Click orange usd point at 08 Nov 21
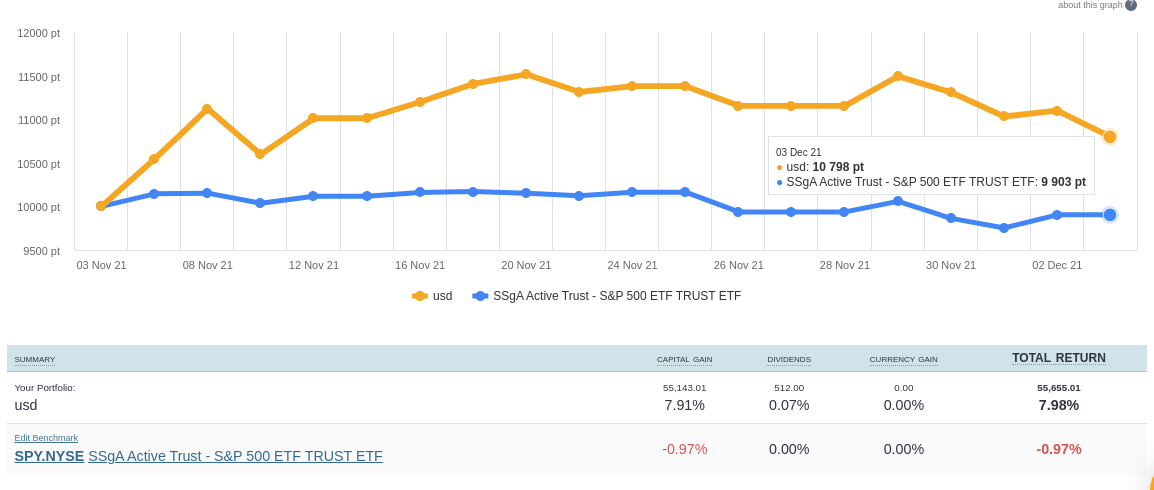The height and width of the screenshot is (490, 1154). [x=207, y=109]
